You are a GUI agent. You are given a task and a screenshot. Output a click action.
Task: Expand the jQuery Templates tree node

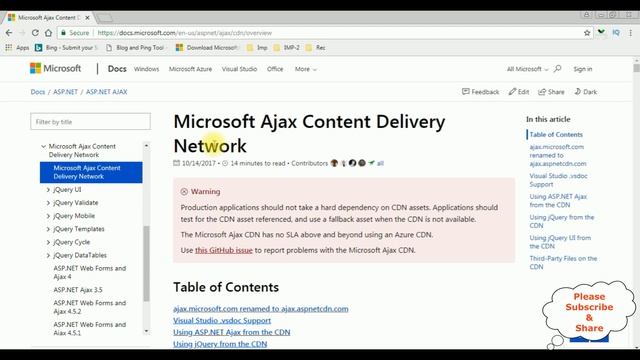click(48, 229)
